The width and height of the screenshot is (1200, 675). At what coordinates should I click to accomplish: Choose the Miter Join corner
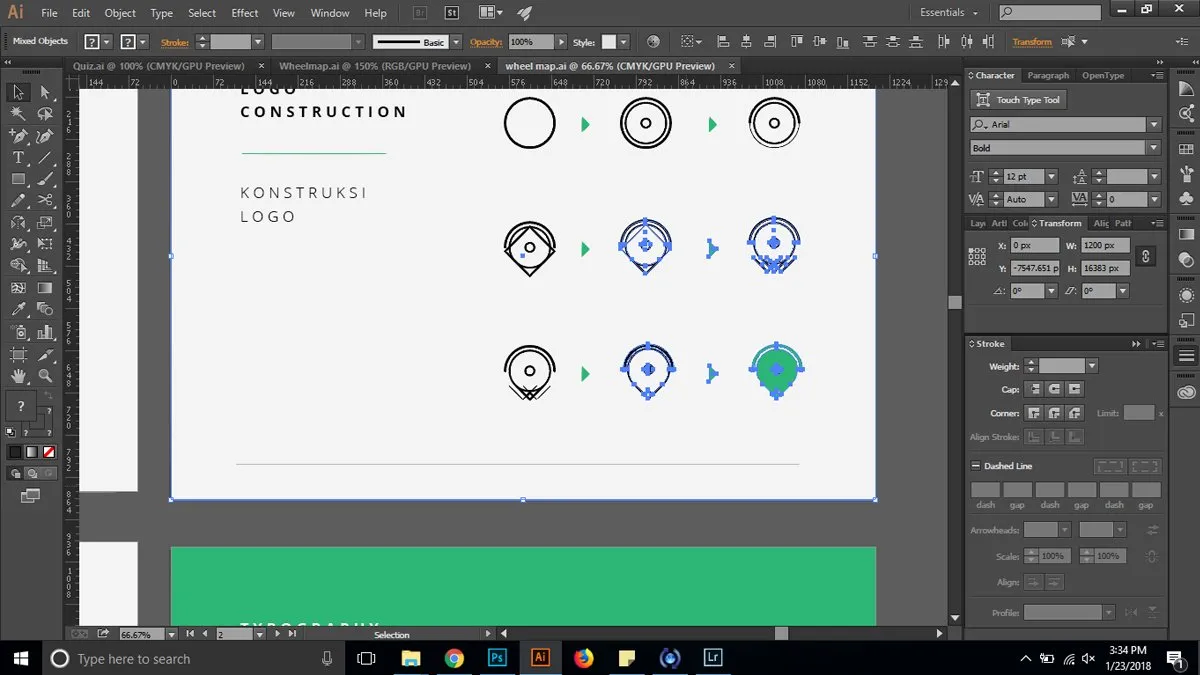(1034, 413)
